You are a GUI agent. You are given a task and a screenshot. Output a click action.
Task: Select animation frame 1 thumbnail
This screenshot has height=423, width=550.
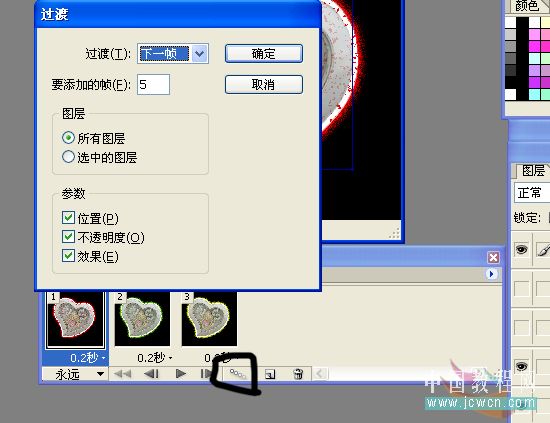point(75,319)
